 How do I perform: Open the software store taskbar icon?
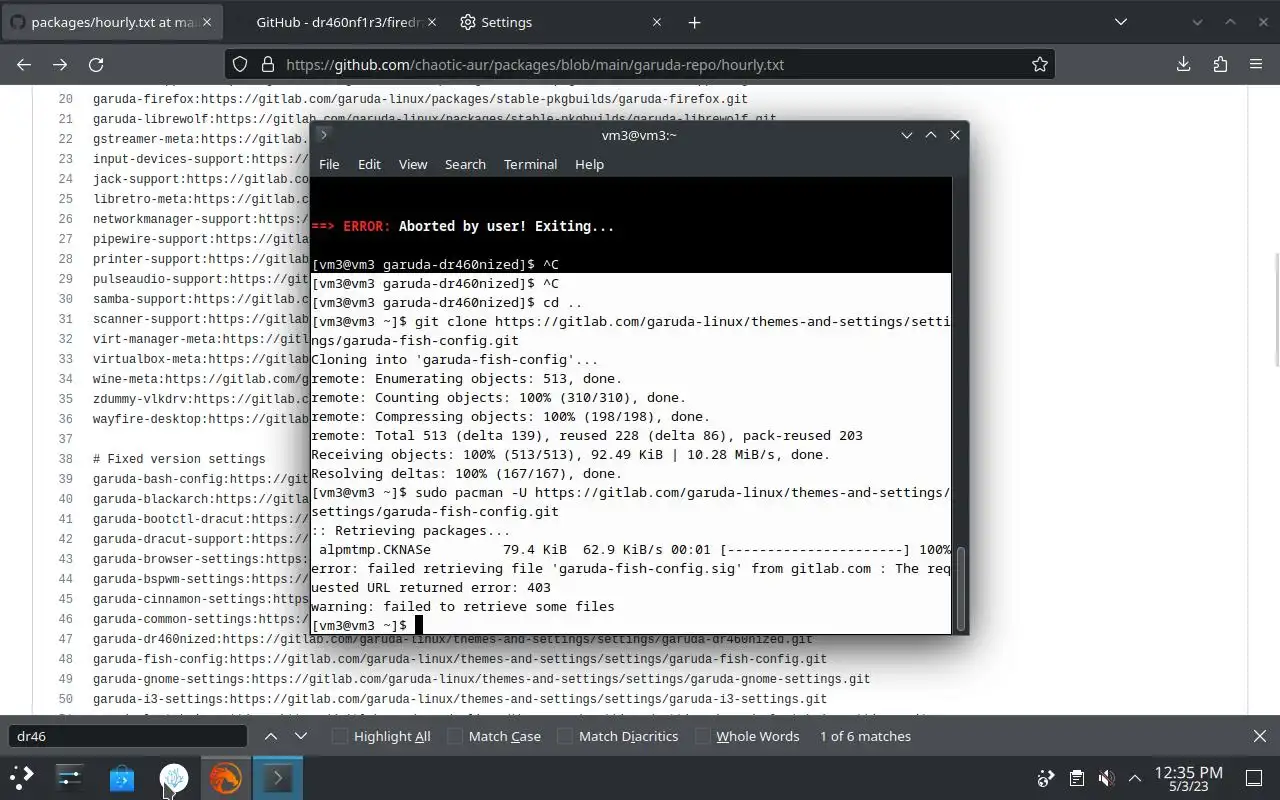(x=122, y=777)
